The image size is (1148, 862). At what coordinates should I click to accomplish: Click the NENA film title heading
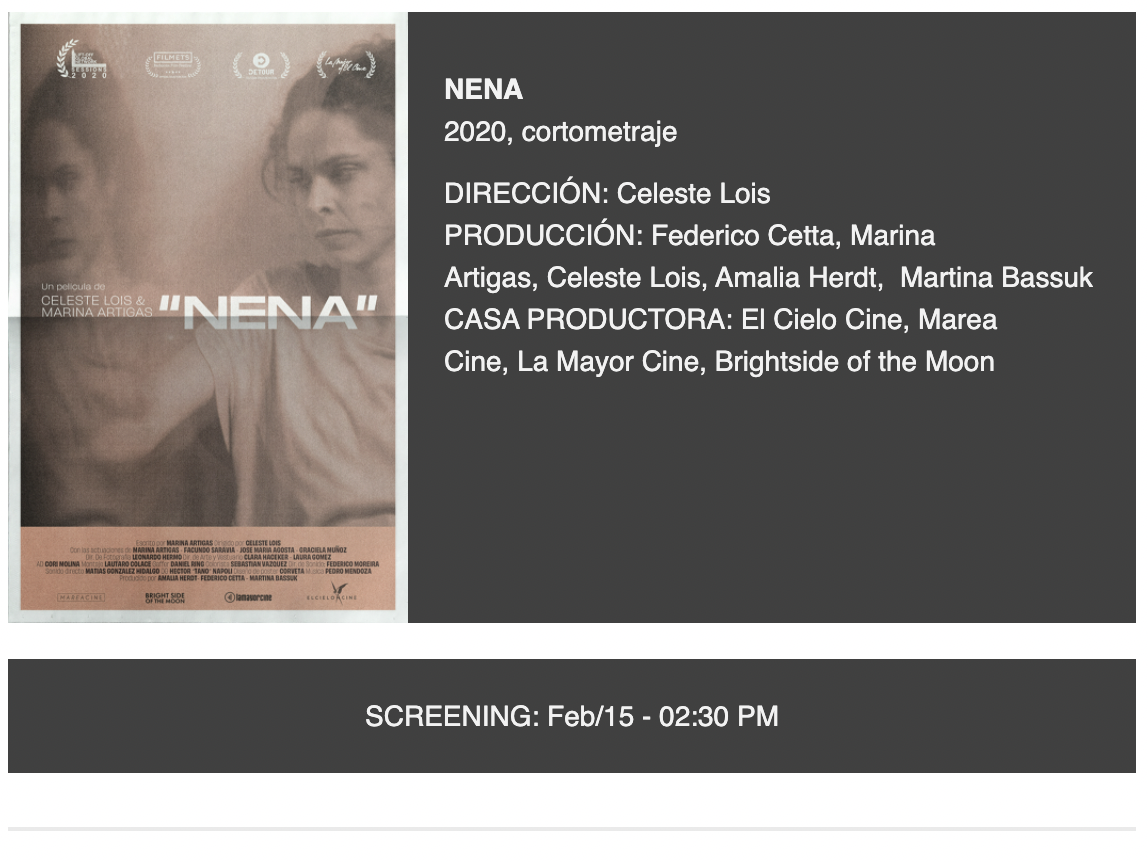coord(483,89)
